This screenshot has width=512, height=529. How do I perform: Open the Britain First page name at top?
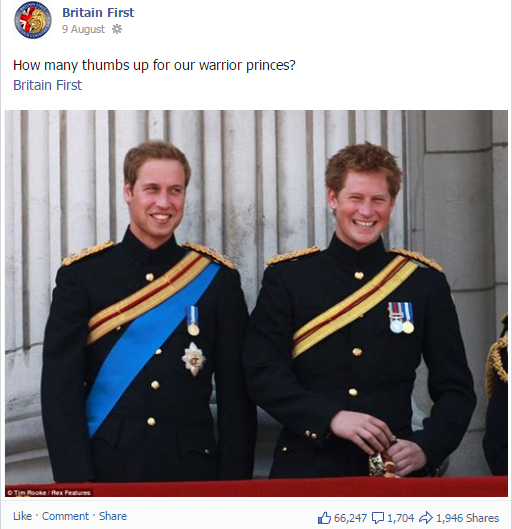pyautogui.click(x=98, y=12)
